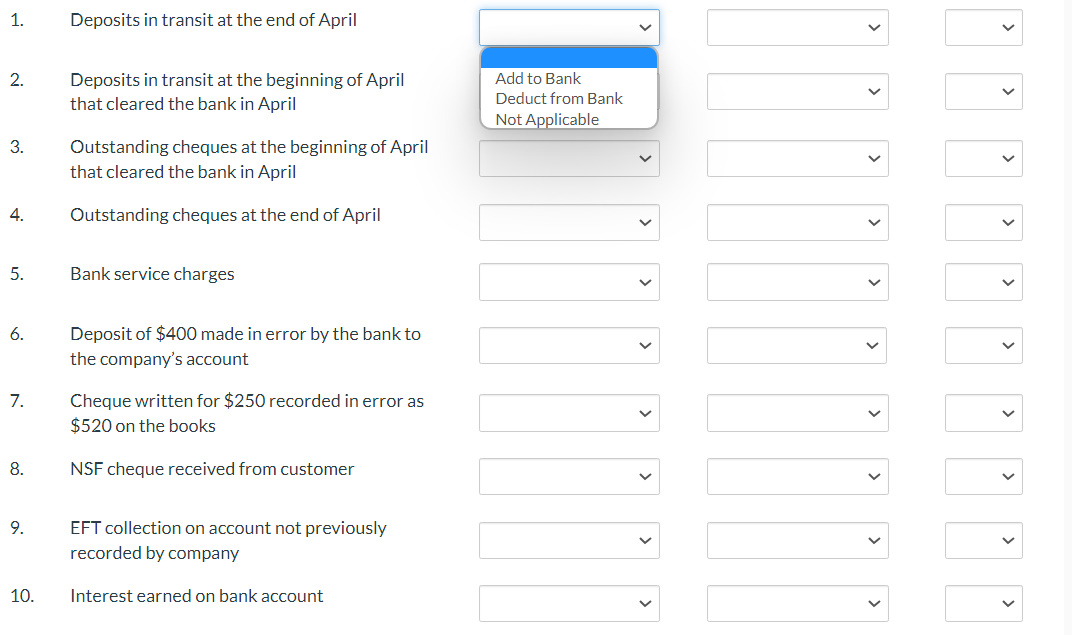Screen dimensions: 1072x635
Task: Open the second-column dropdown for Bank service charges
Action: tap(797, 281)
